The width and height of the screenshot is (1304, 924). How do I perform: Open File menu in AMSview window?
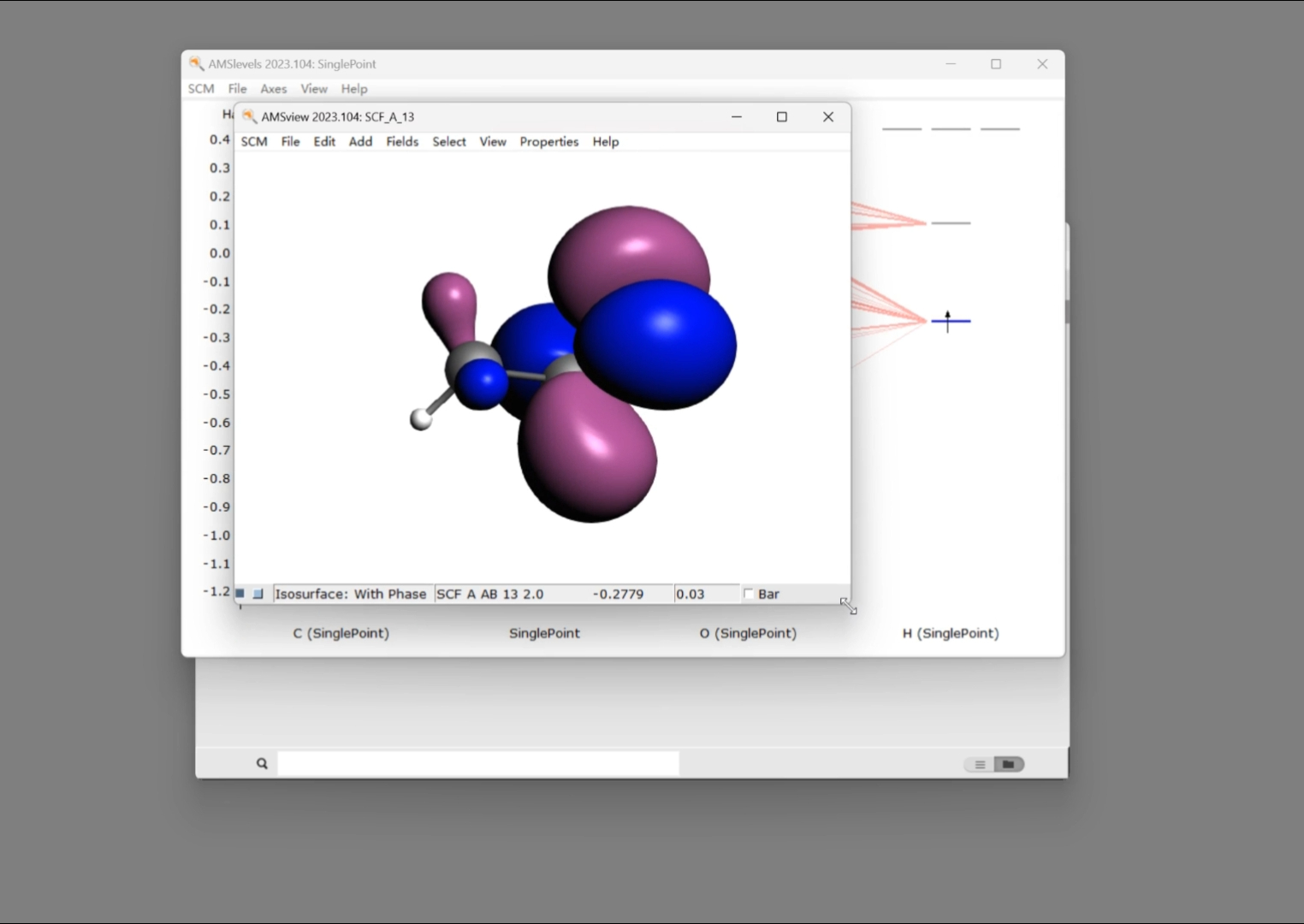click(x=290, y=142)
